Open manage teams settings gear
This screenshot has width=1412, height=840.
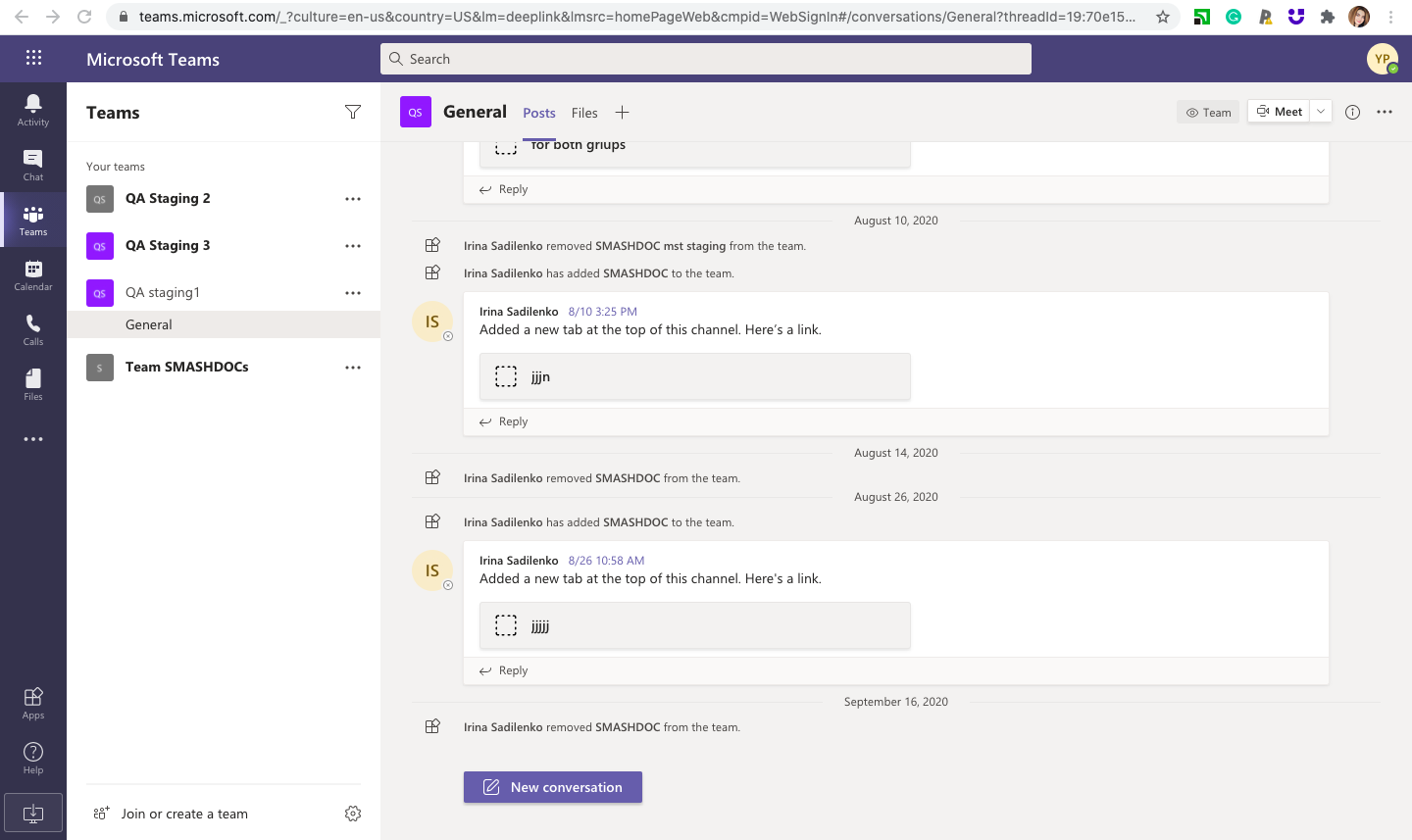pyautogui.click(x=353, y=814)
